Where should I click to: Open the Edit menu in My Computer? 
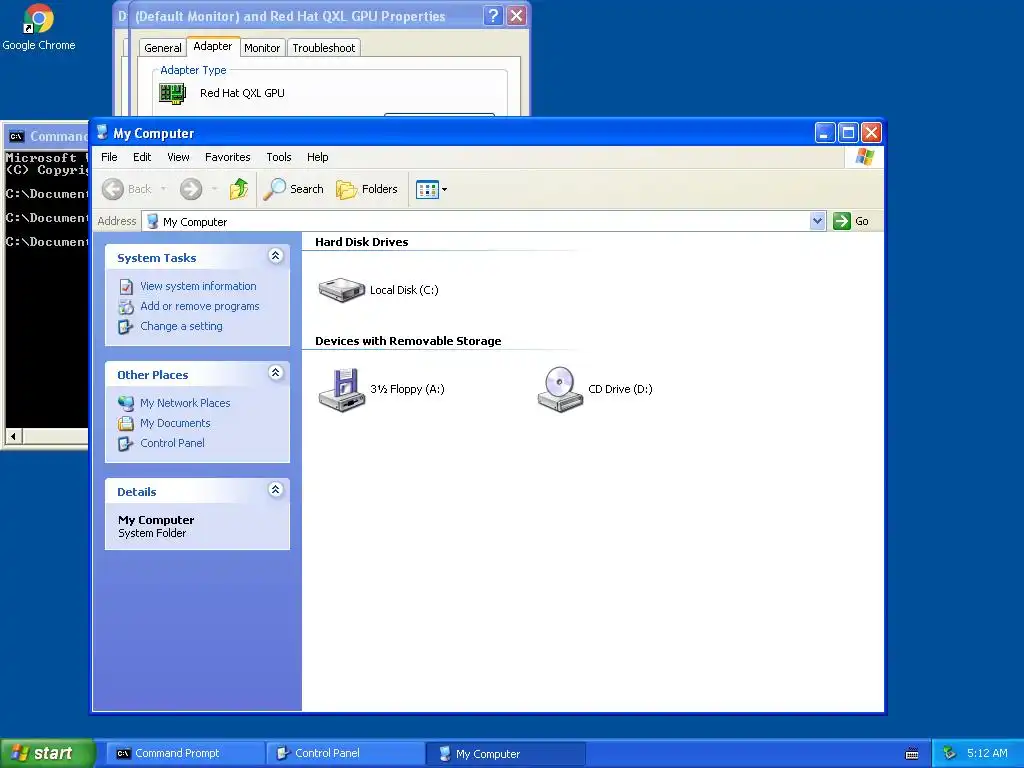(142, 157)
